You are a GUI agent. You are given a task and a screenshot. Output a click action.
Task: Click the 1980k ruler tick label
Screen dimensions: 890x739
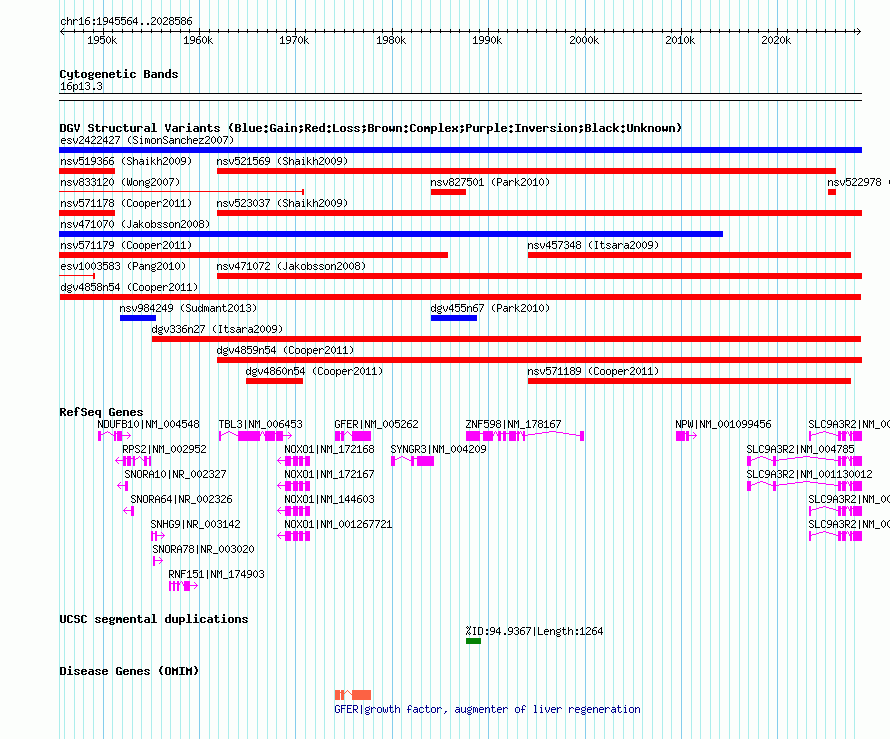coord(391,40)
